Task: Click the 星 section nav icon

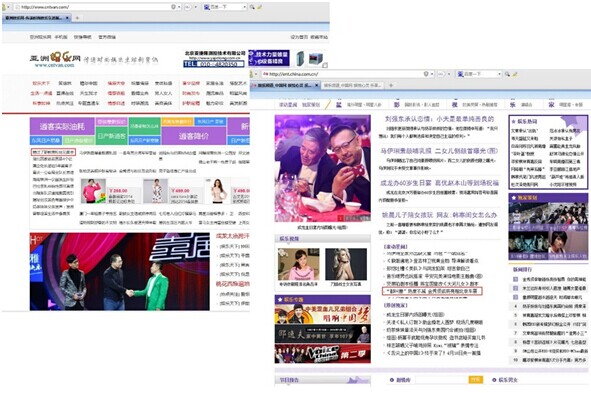Action: (x=339, y=104)
